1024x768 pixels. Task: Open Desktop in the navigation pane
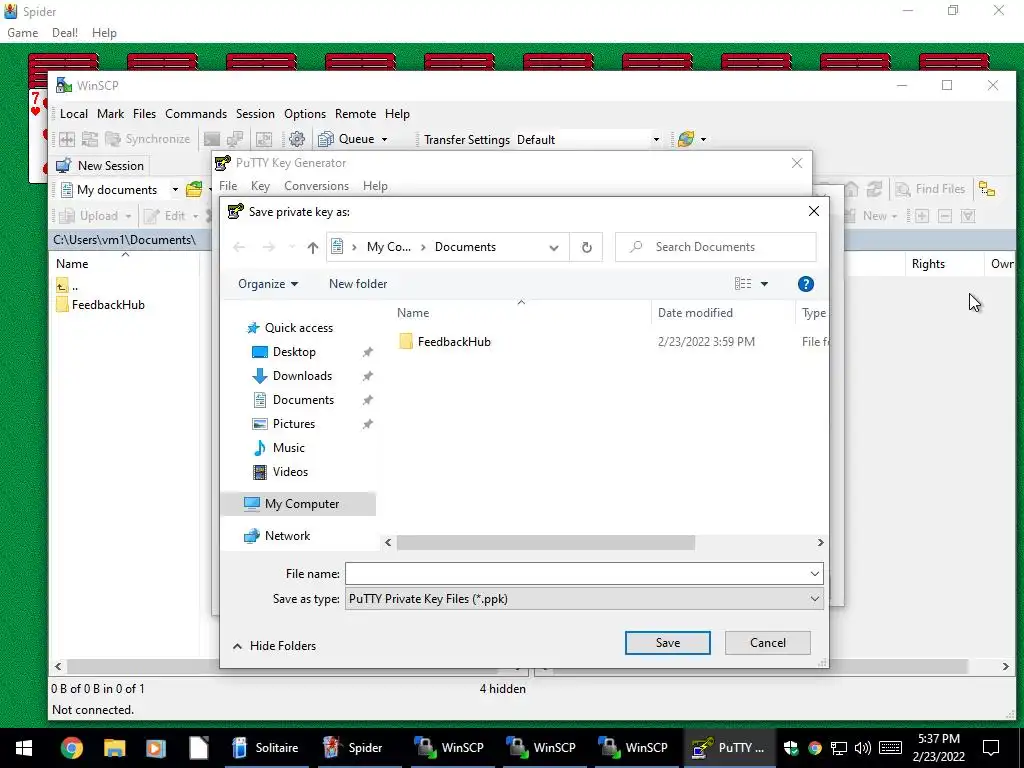pyautogui.click(x=294, y=352)
